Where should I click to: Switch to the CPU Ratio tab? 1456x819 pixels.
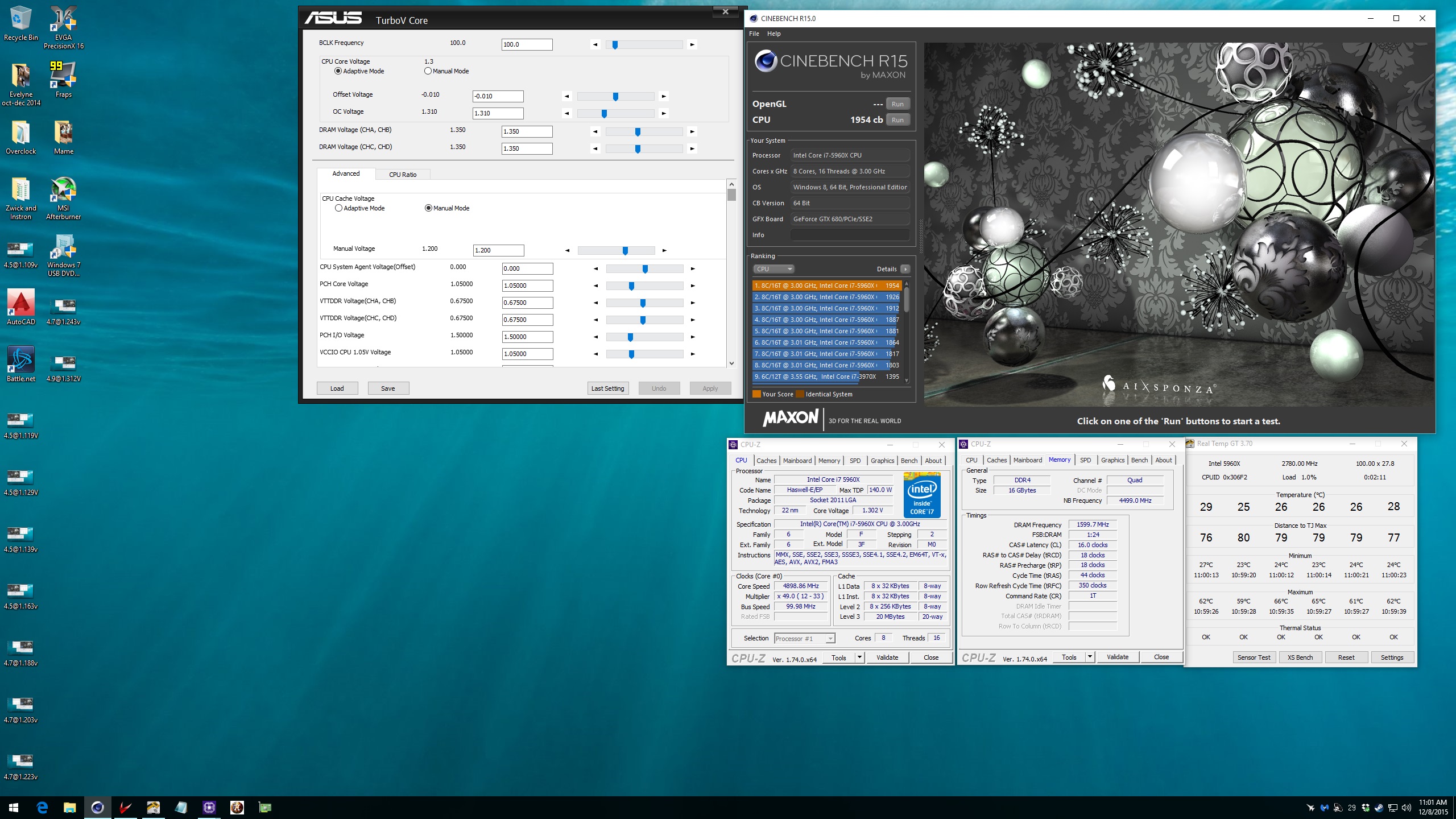tap(402, 175)
